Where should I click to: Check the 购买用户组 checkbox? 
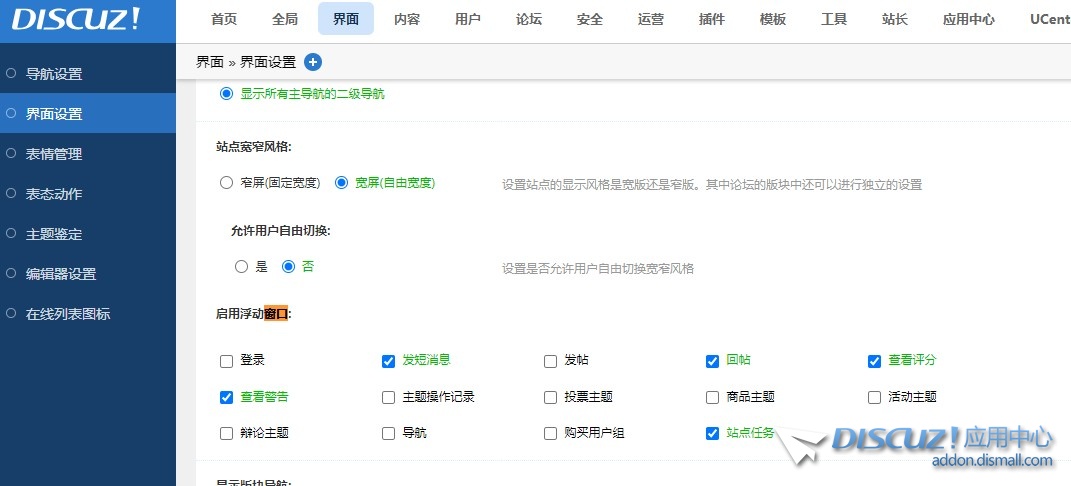(550, 434)
